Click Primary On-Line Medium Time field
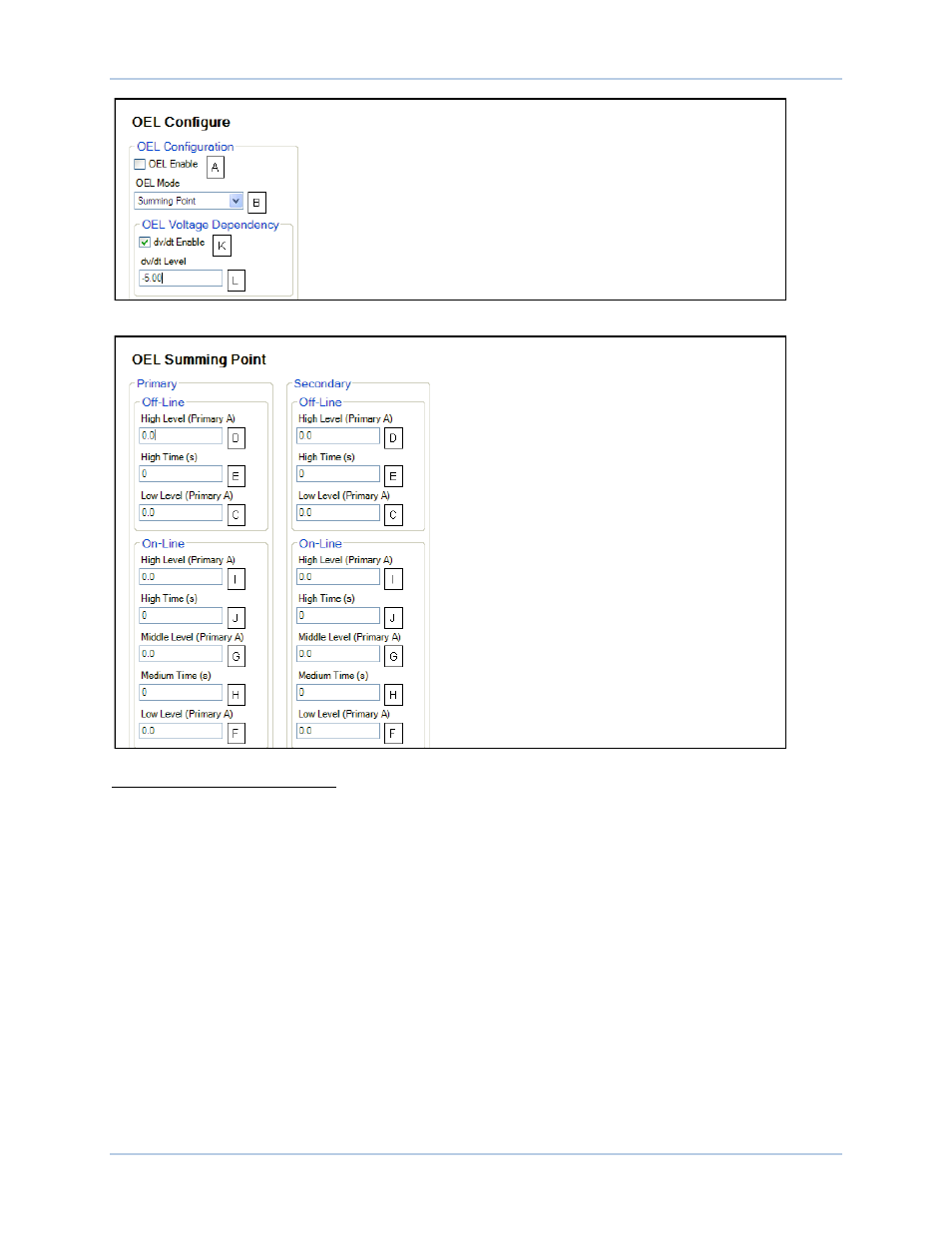The width and height of the screenshot is (952, 1233). [x=181, y=693]
